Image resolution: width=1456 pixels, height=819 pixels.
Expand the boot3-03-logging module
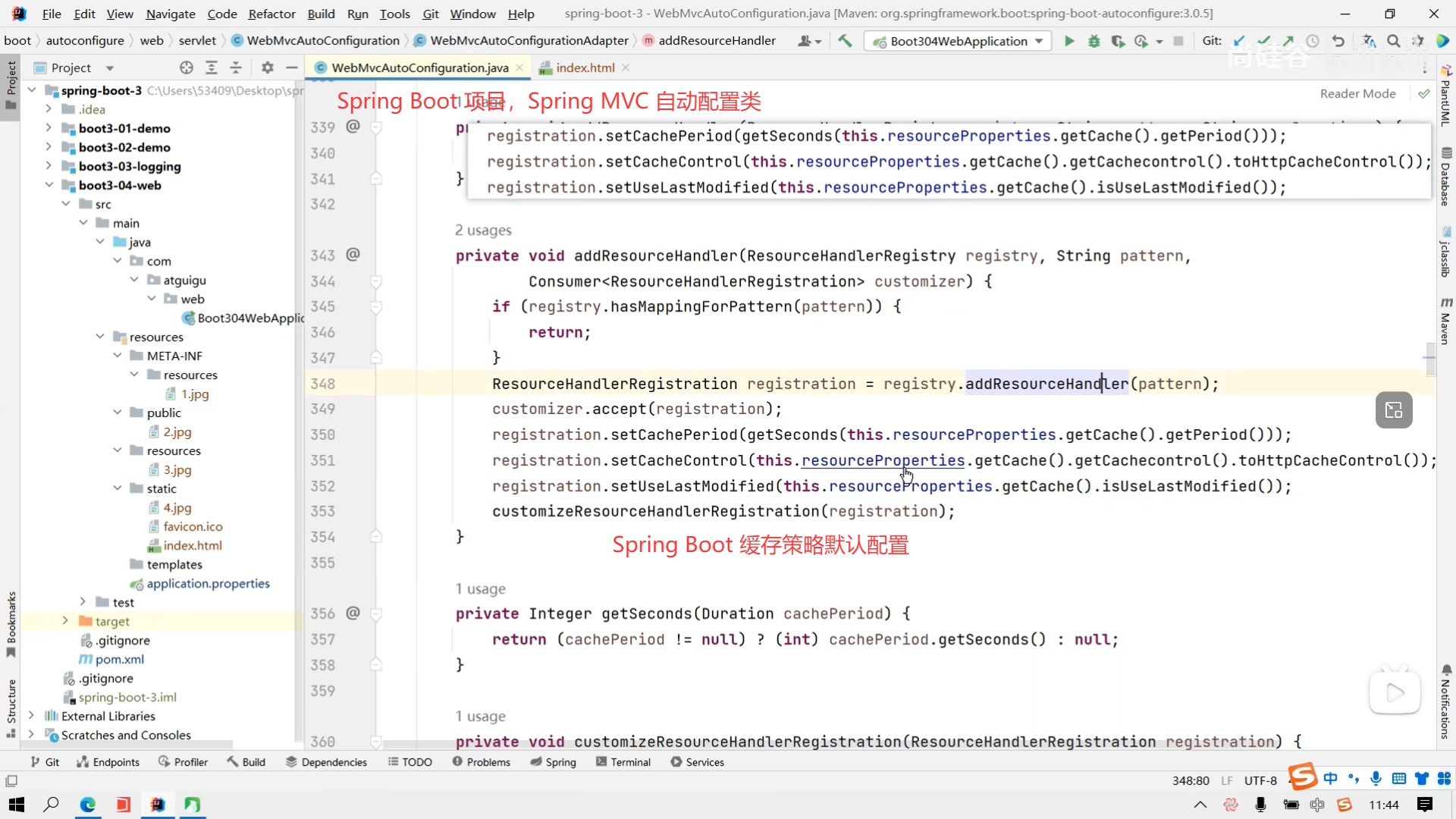point(49,166)
